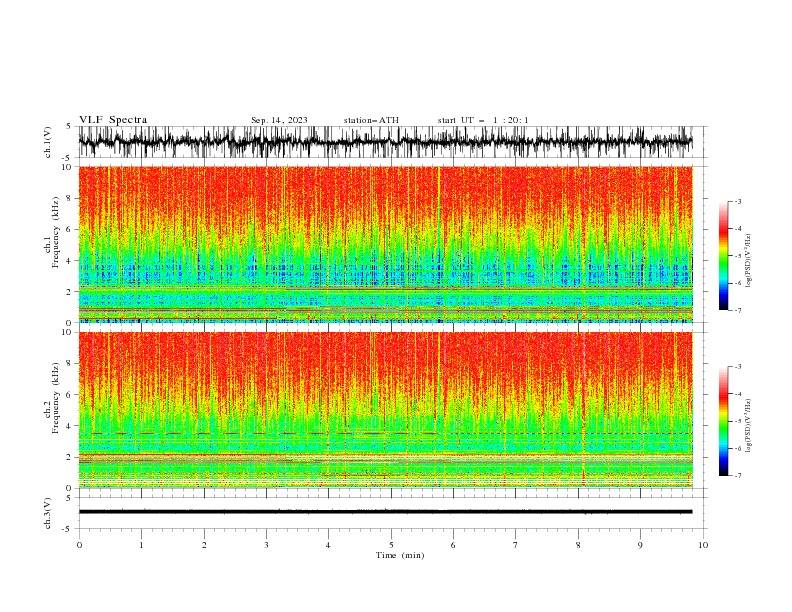Click the ch.1 color bar log(PSD) label

click(749, 261)
